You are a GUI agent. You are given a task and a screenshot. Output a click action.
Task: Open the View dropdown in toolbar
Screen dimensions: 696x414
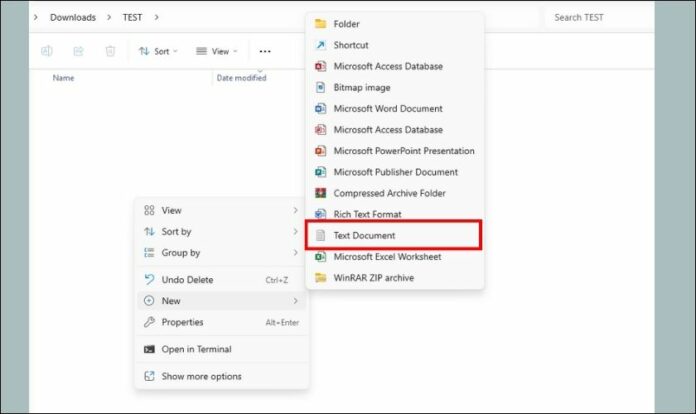[212, 51]
